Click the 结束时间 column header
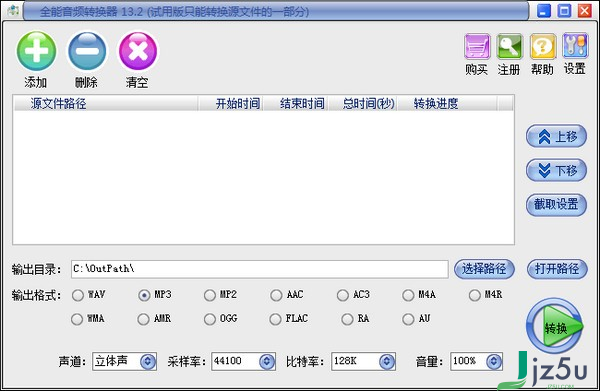The height and width of the screenshot is (391, 600). tap(295, 104)
